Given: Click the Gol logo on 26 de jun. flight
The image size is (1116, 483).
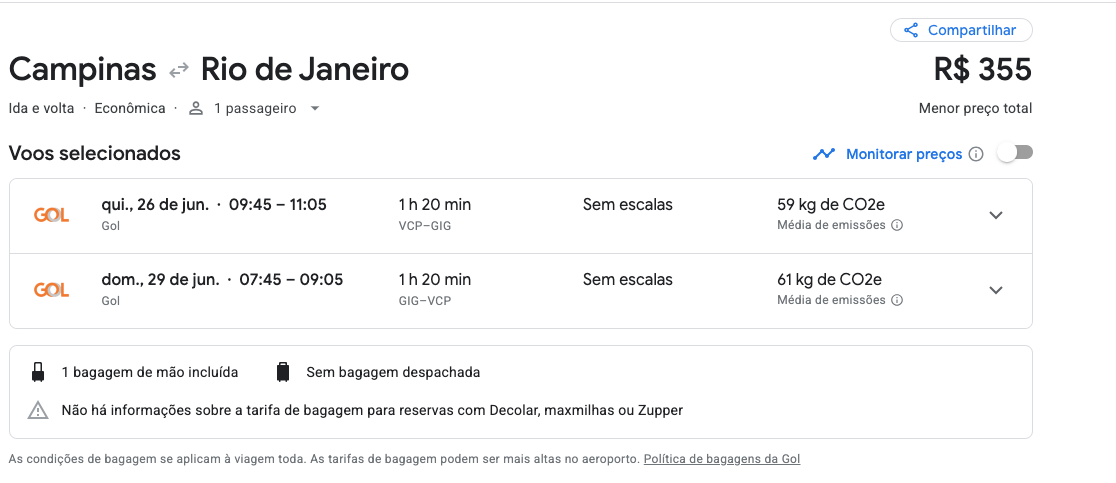Looking at the screenshot, I should click(51, 215).
